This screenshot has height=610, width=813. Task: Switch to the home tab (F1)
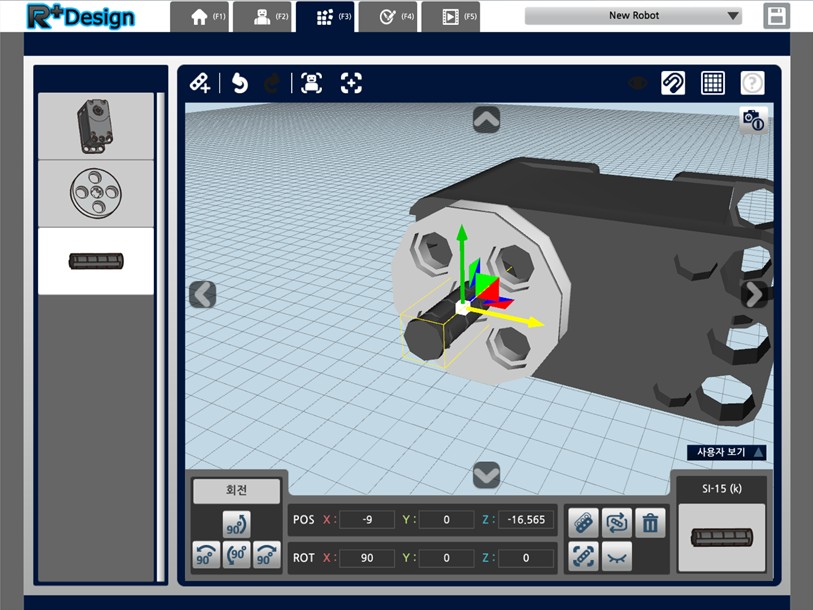coord(200,17)
